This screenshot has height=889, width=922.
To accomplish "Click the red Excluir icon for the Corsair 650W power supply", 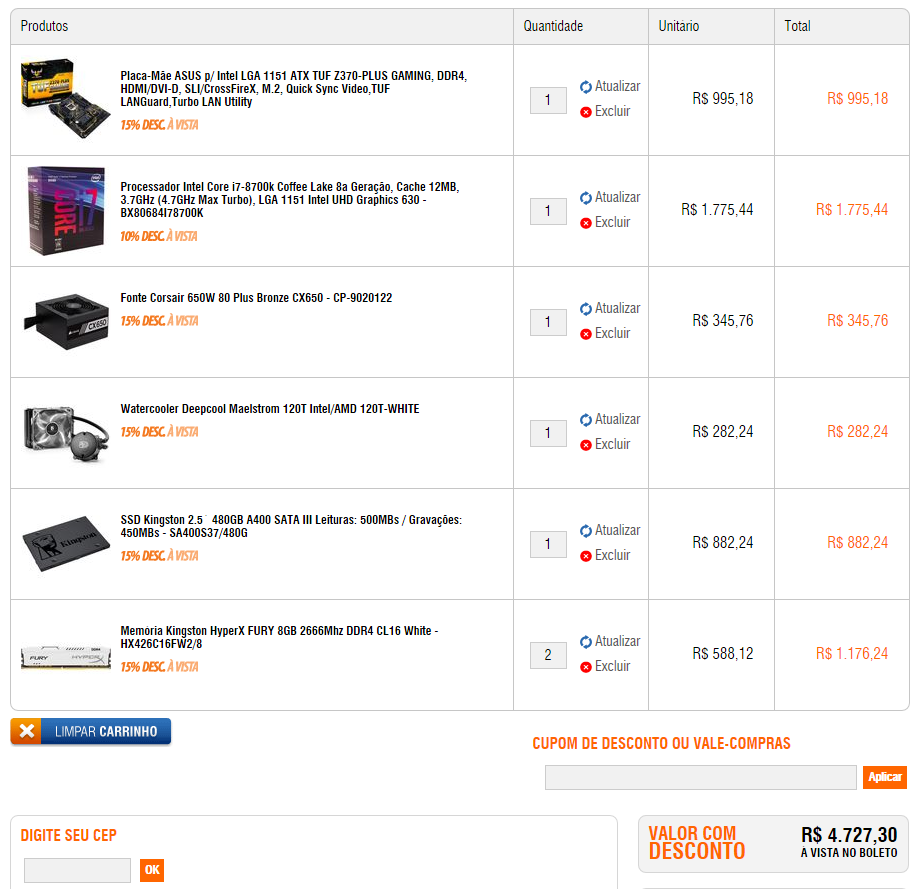I will (x=586, y=334).
